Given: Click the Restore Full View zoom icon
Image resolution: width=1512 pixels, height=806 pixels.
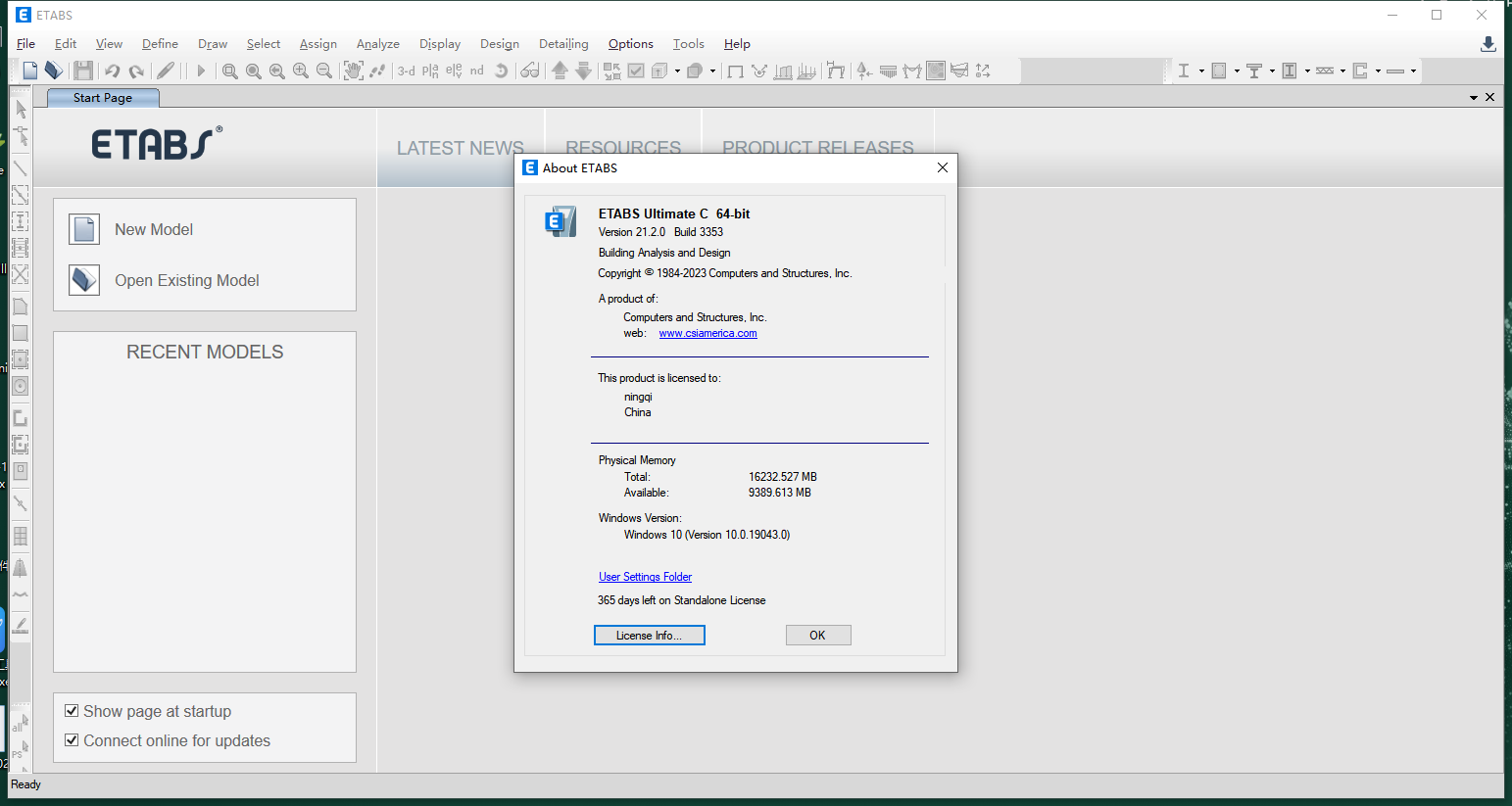Looking at the screenshot, I should pos(254,71).
